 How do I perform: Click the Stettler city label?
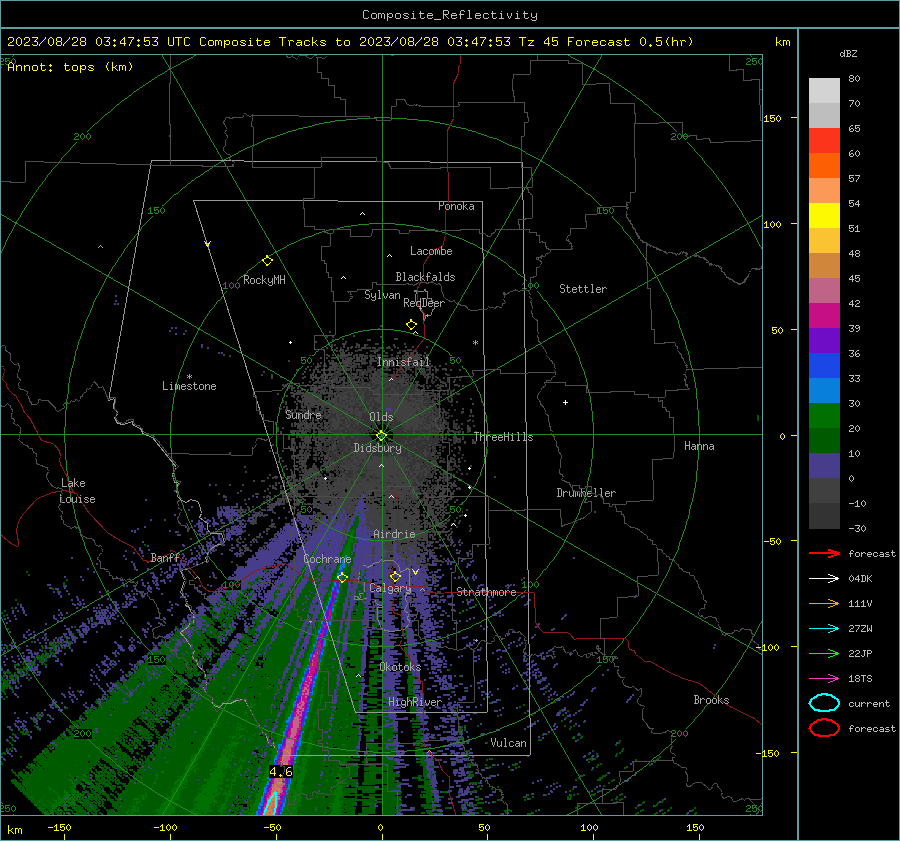[x=583, y=289]
